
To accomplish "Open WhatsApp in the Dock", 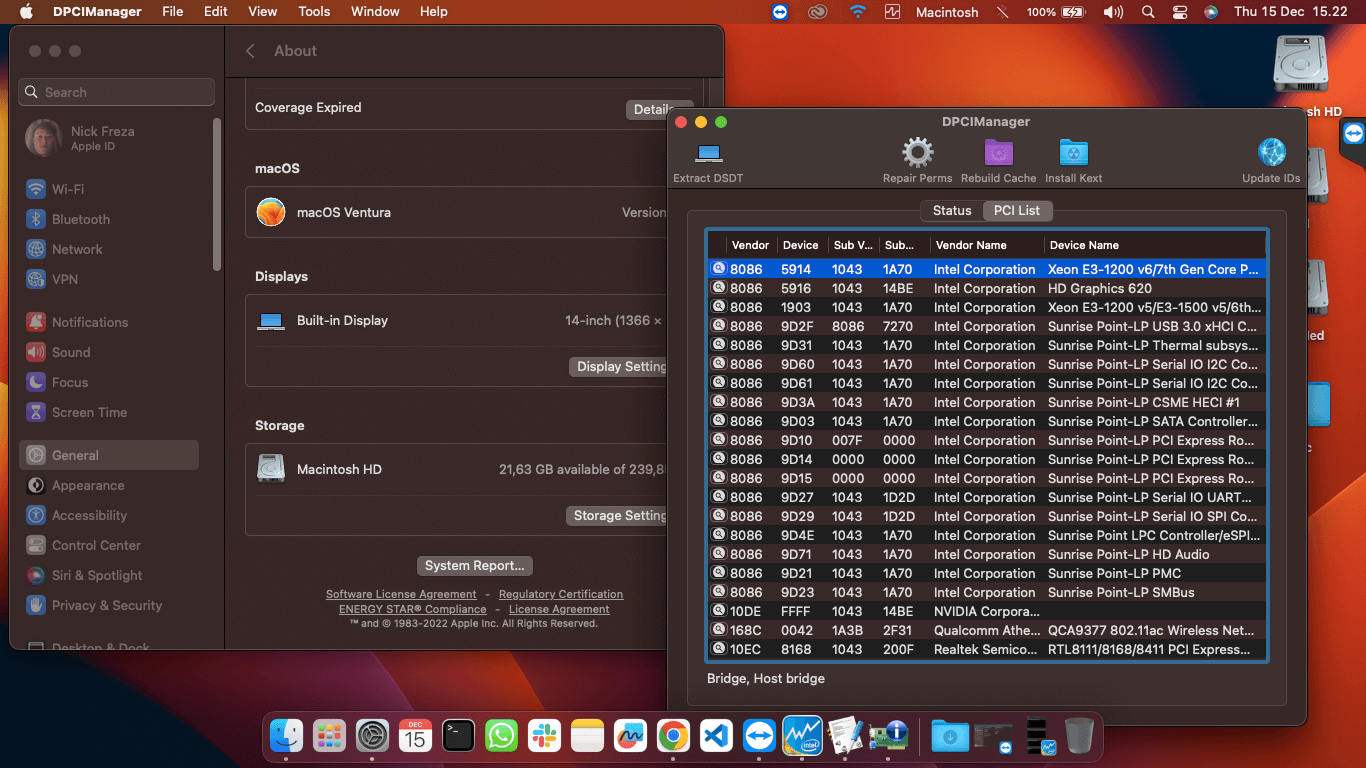I will click(501, 736).
